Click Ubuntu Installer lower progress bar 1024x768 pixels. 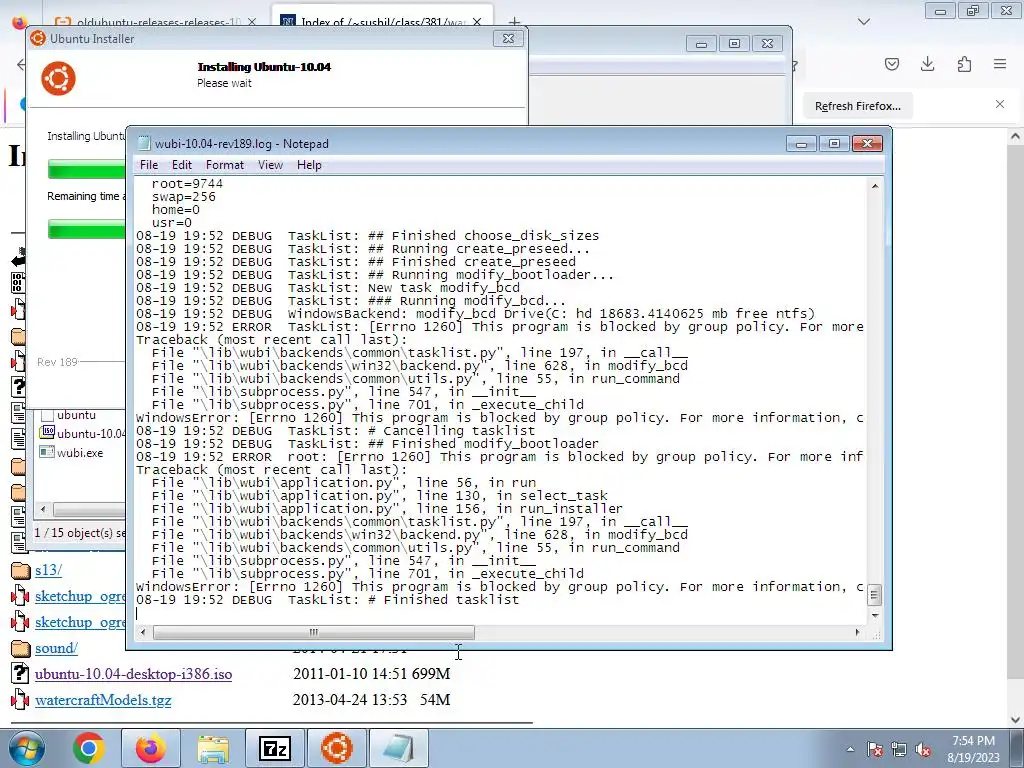(x=87, y=229)
